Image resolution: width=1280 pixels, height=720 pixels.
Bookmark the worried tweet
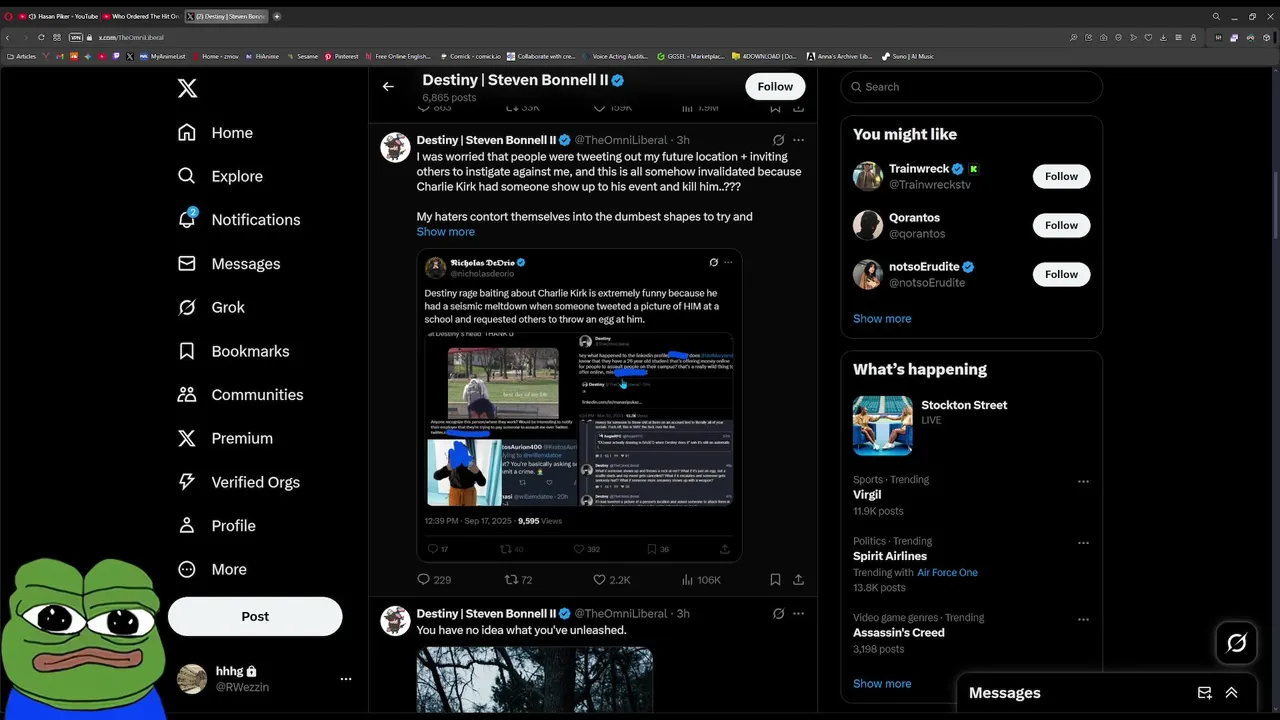point(775,580)
